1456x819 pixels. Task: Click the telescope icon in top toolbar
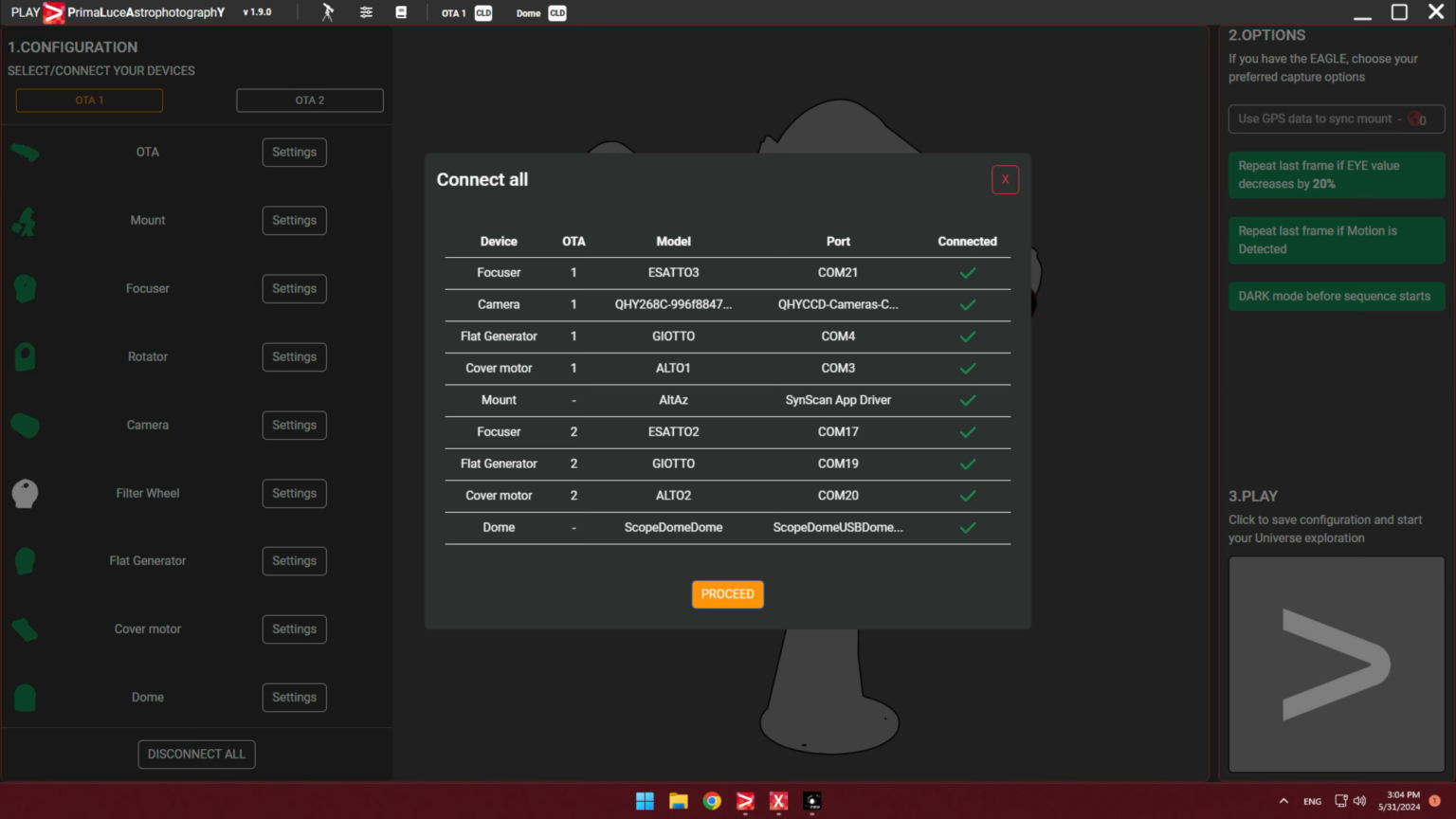pos(327,12)
